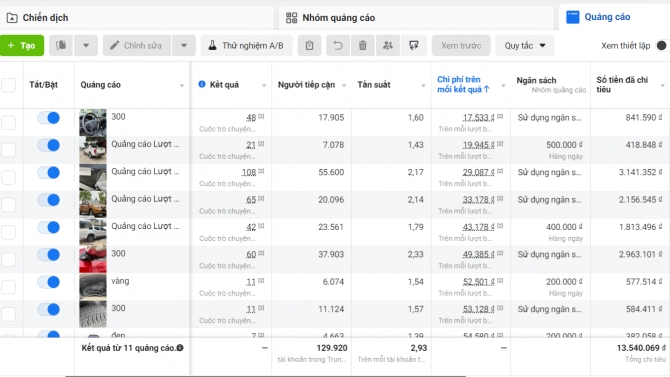Toggle off the ad with 21 results

click(x=49, y=145)
